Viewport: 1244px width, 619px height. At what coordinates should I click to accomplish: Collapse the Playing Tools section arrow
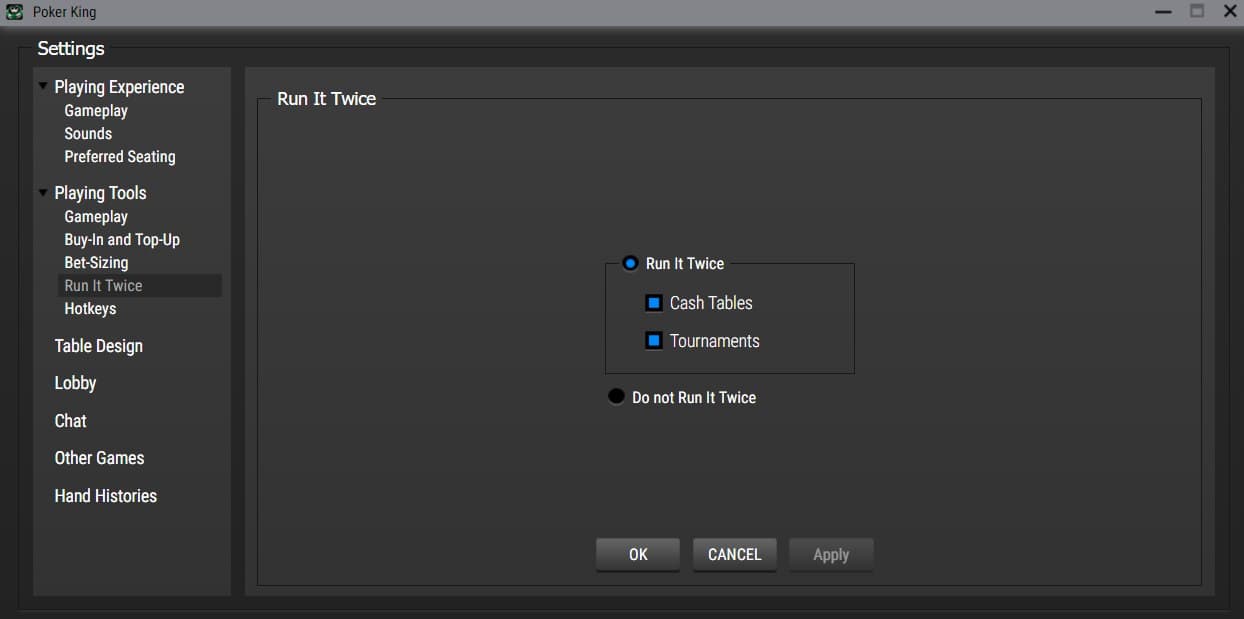(43, 192)
